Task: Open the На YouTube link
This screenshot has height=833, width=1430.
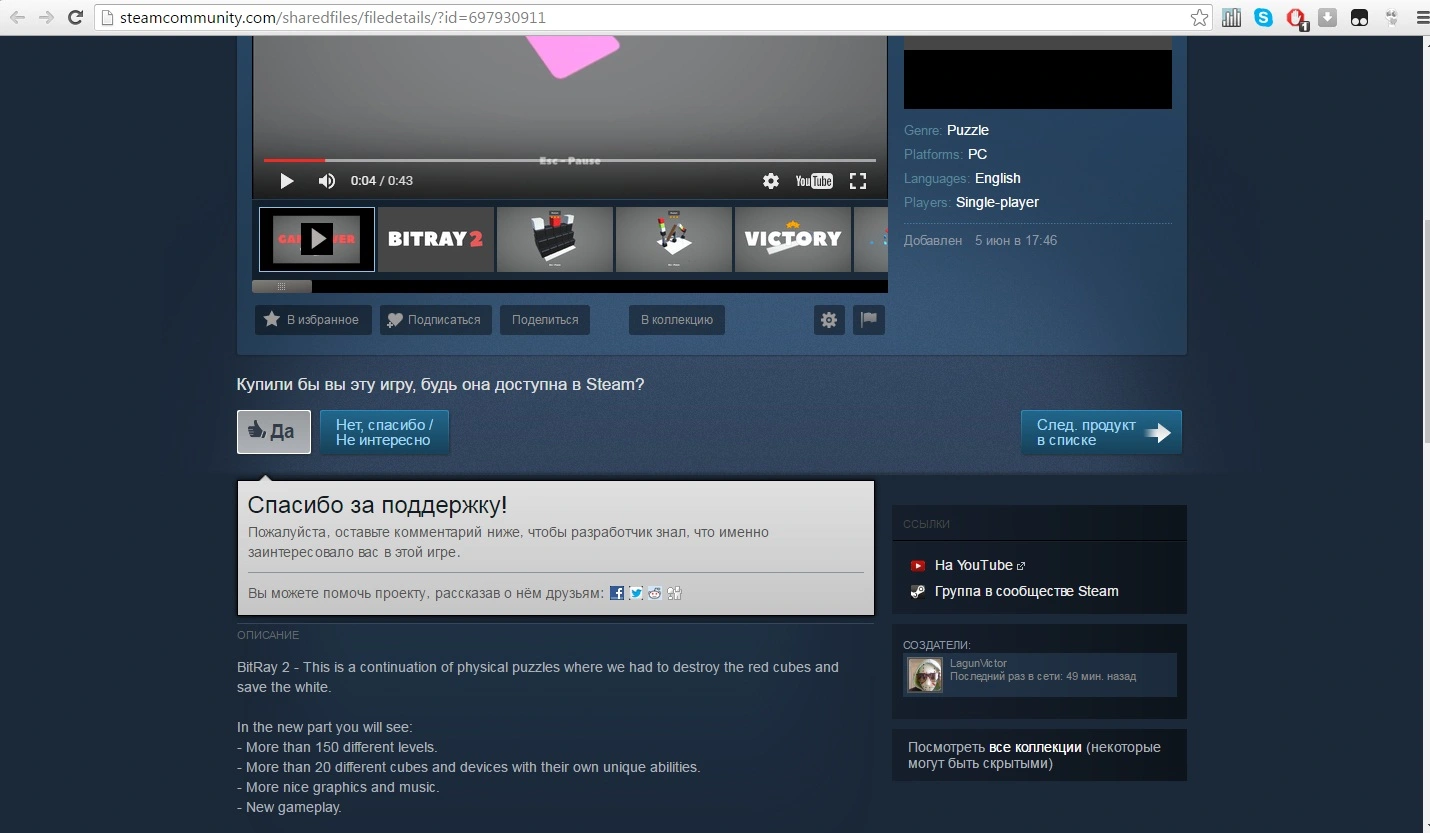Action: click(974, 565)
